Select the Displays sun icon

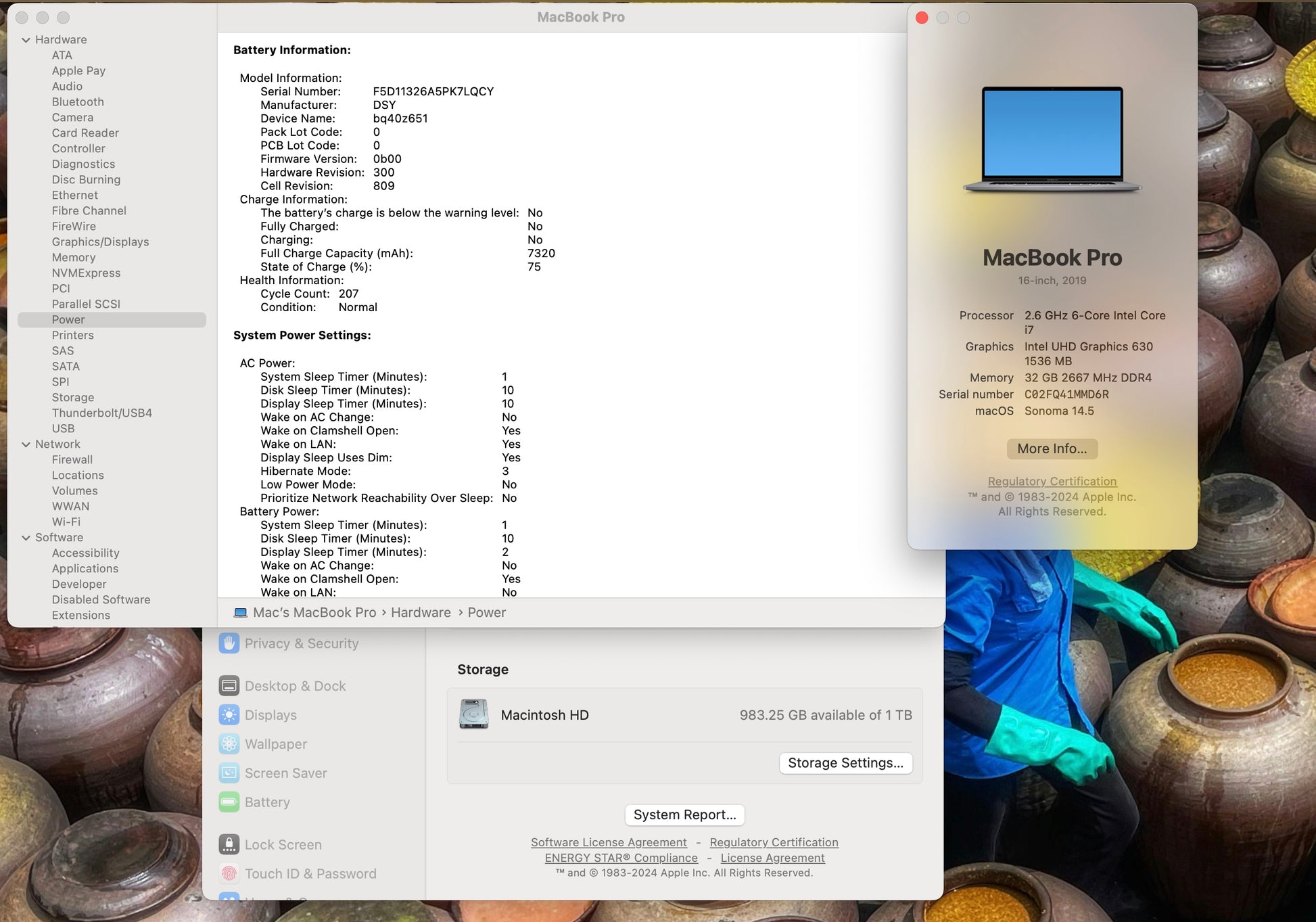(229, 715)
